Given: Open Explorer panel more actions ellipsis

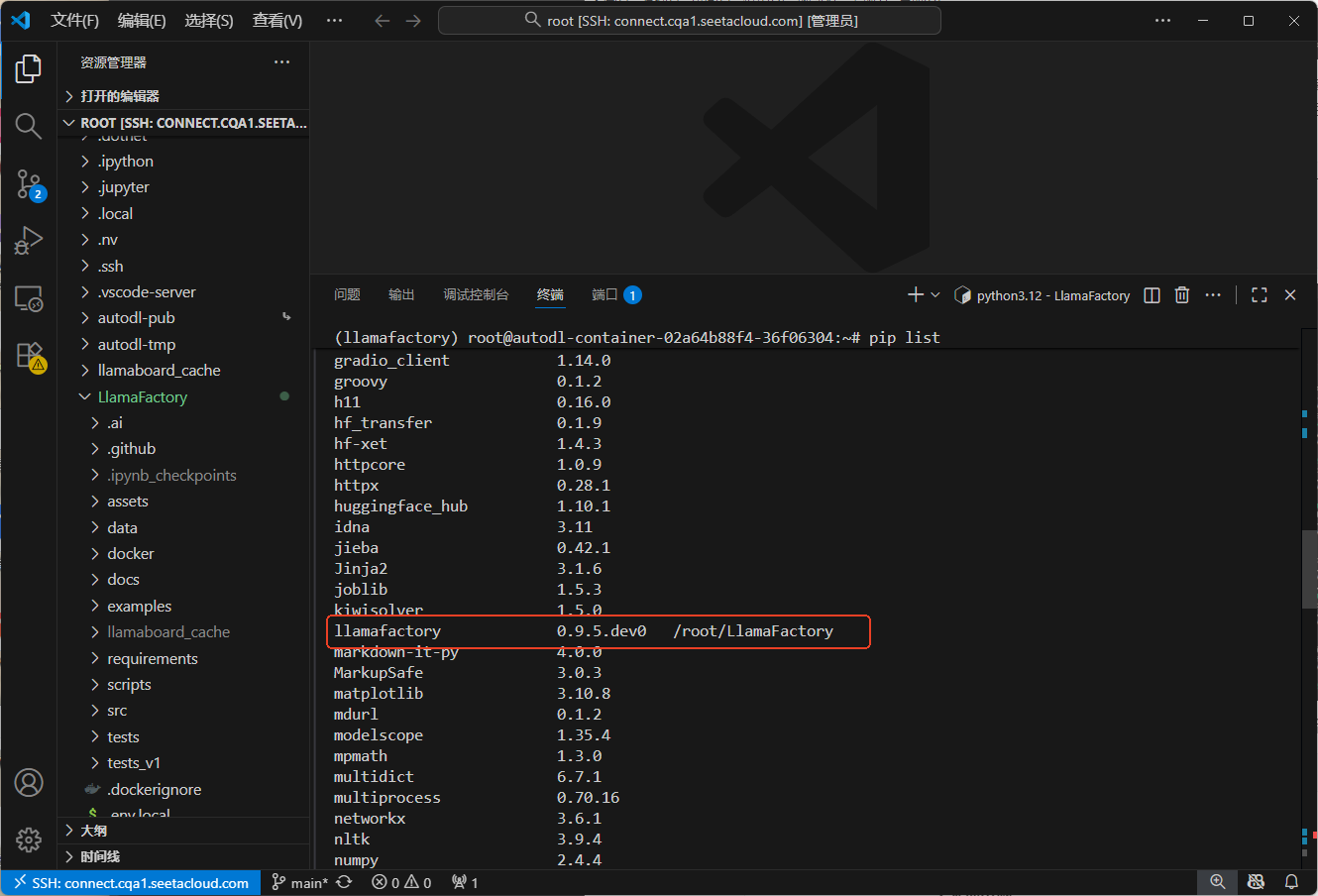Looking at the screenshot, I should [x=282, y=61].
